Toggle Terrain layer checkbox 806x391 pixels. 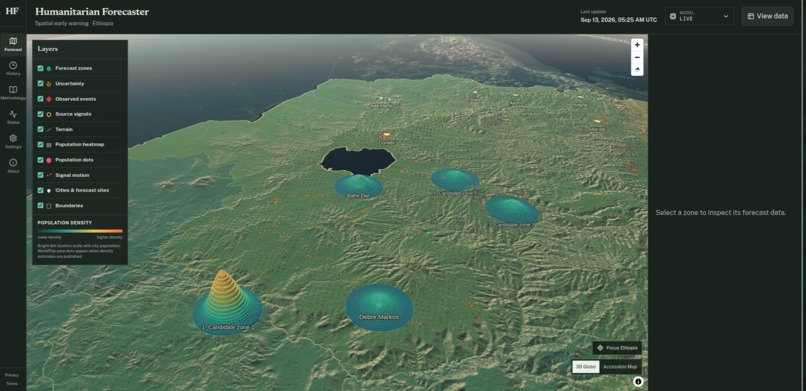[x=41, y=129]
